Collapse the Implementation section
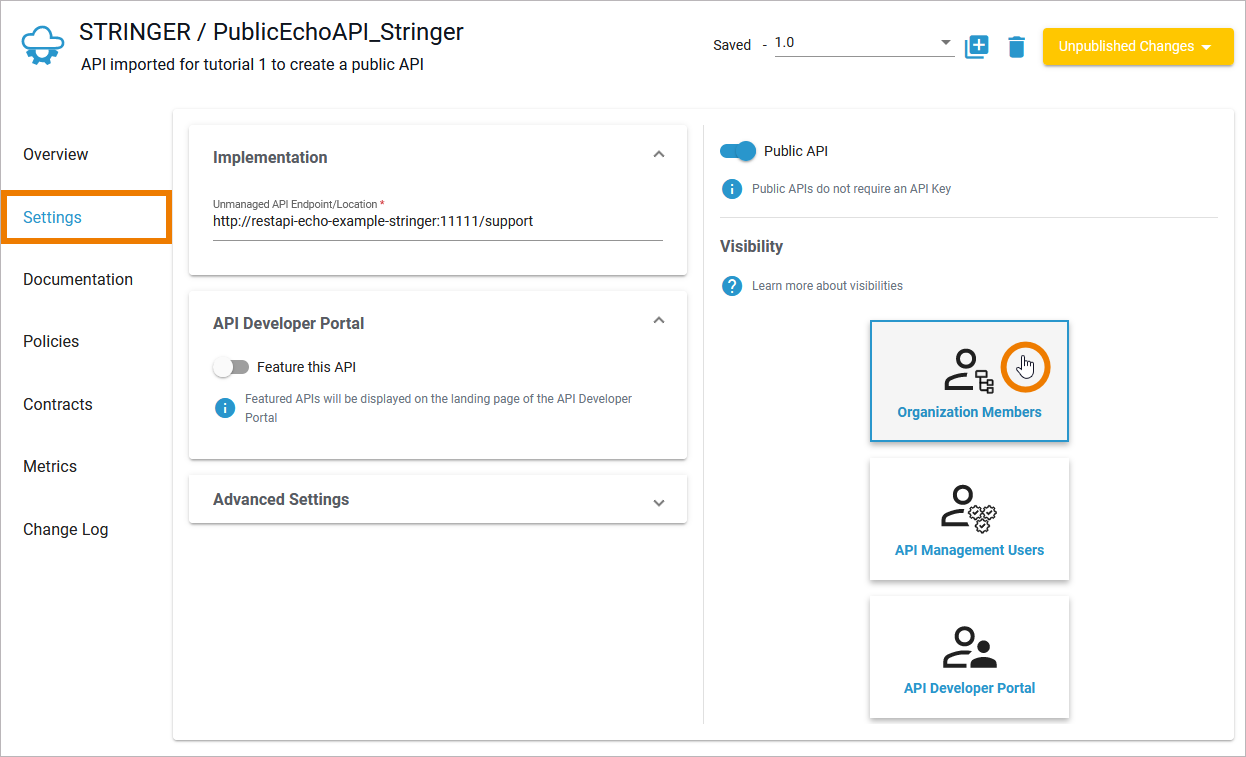Image resolution: width=1246 pixels, height=757 pixels. click(x=658, y=155)
